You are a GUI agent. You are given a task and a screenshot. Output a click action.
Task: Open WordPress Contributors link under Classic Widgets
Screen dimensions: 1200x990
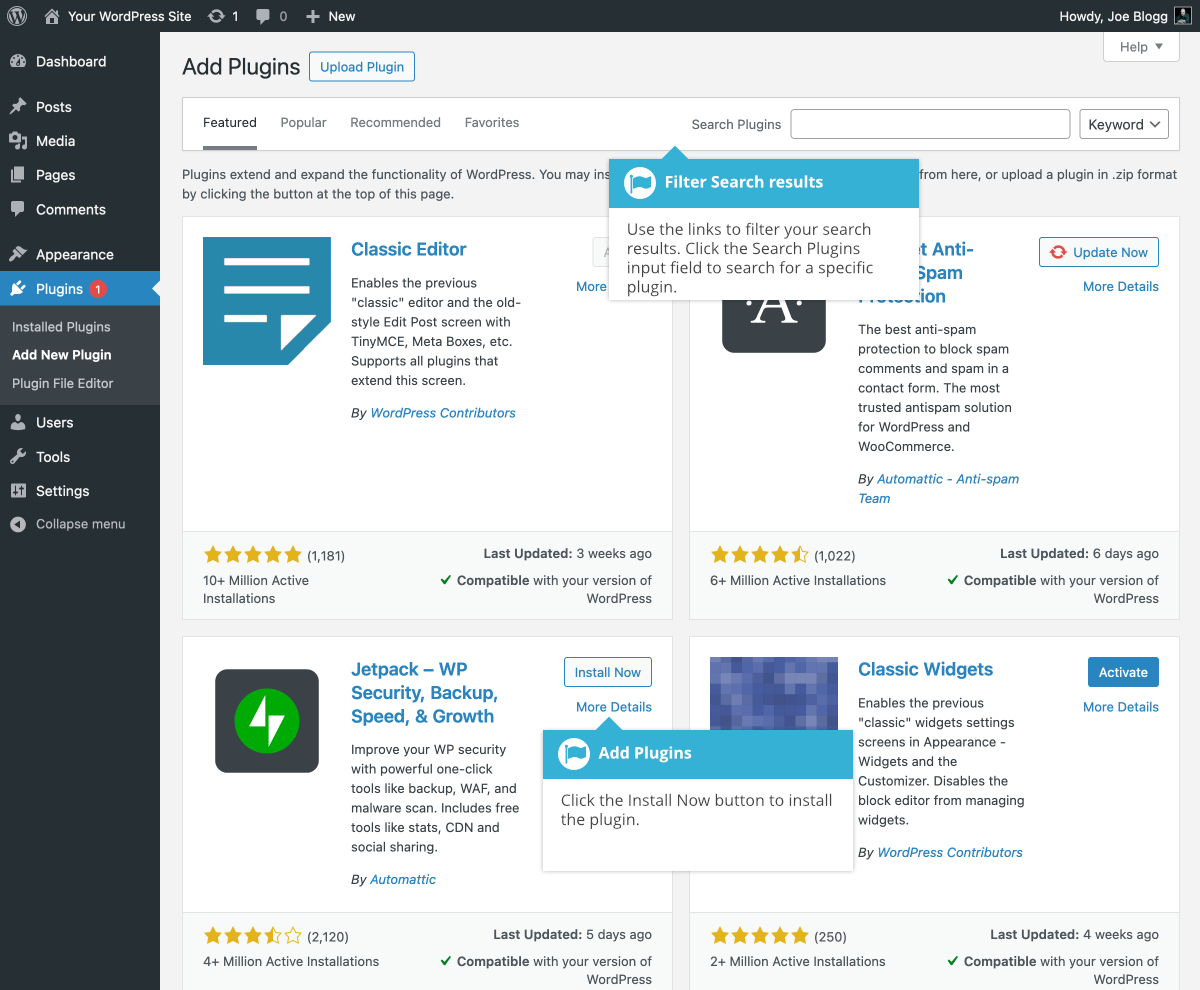coord(950,853)
